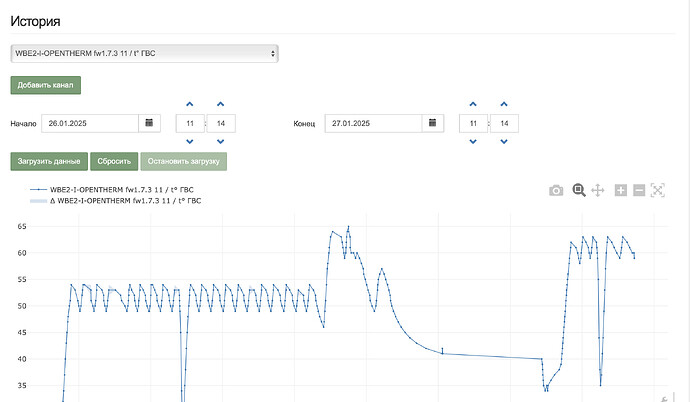
Task: Click the Остановить загрузку button
Action: point(184,161)
